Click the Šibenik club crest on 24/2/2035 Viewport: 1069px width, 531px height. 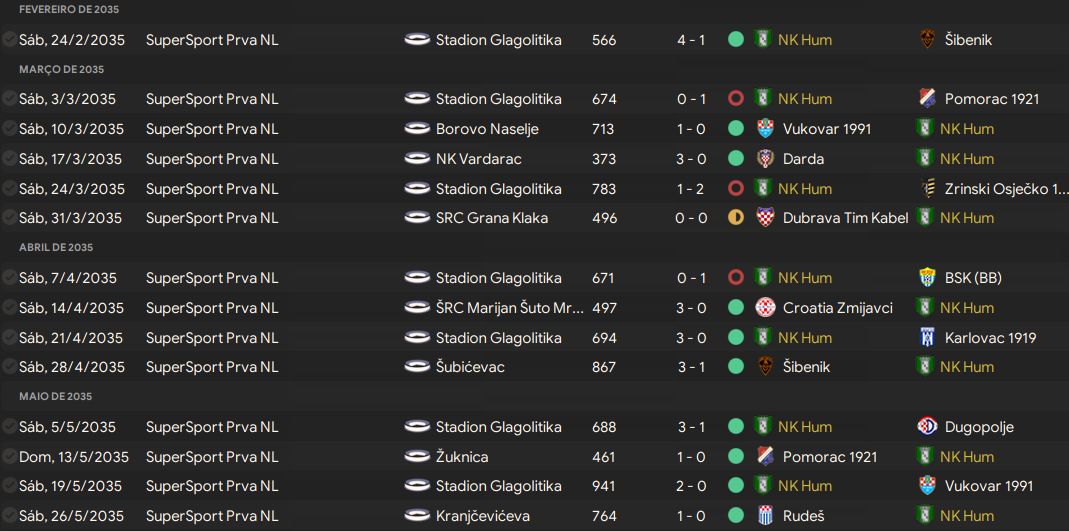927,40
